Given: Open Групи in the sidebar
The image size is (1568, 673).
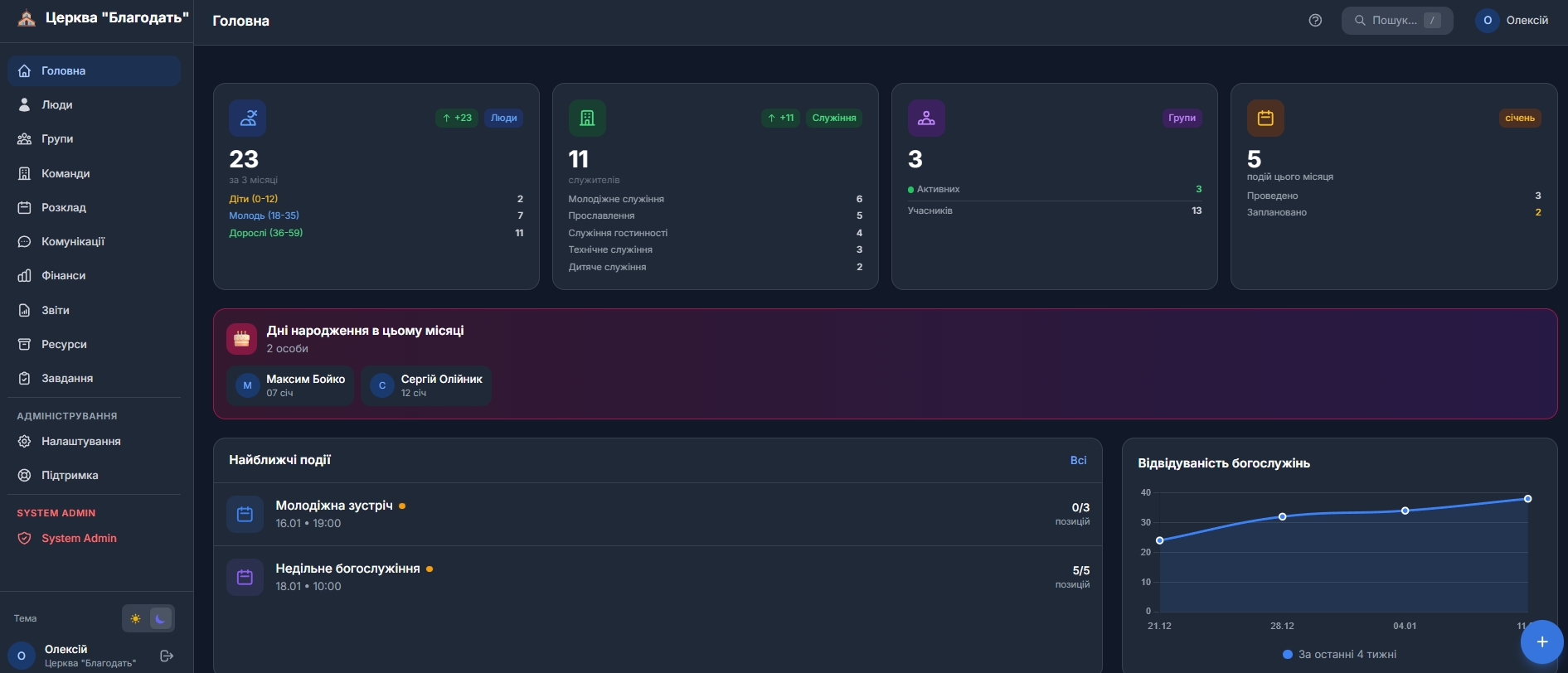Looking at the screenshot, I should tap(94, 138).
